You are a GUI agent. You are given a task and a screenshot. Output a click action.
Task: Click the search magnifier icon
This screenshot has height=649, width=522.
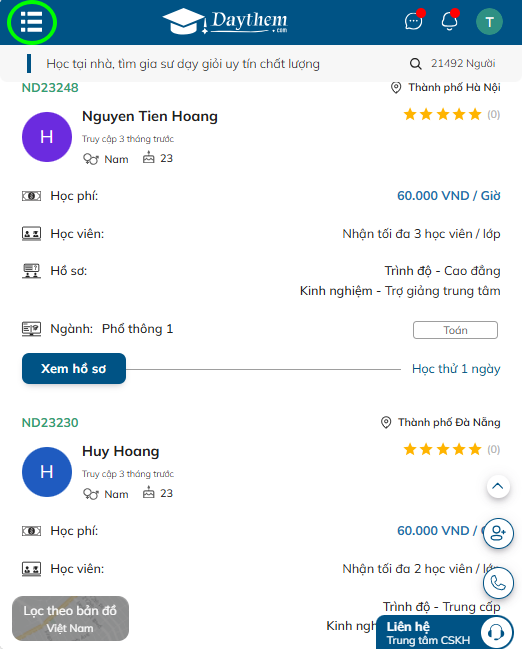point(416,64)
